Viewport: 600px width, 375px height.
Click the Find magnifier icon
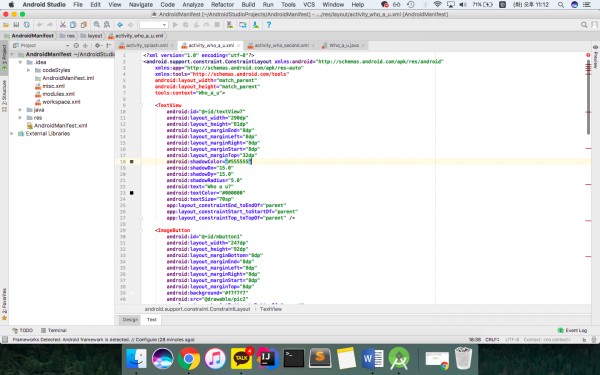click(x=96, y=25)
